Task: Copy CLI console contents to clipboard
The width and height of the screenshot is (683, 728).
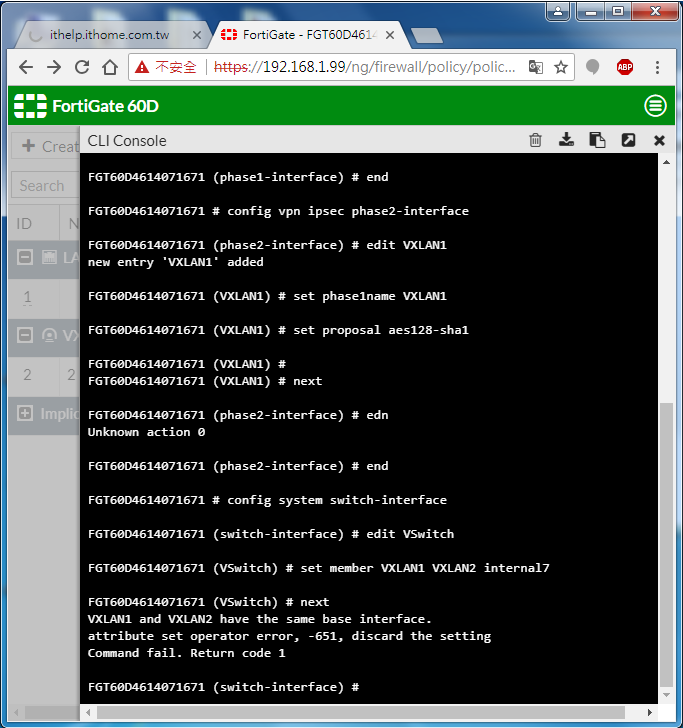Action: point(597,140)
